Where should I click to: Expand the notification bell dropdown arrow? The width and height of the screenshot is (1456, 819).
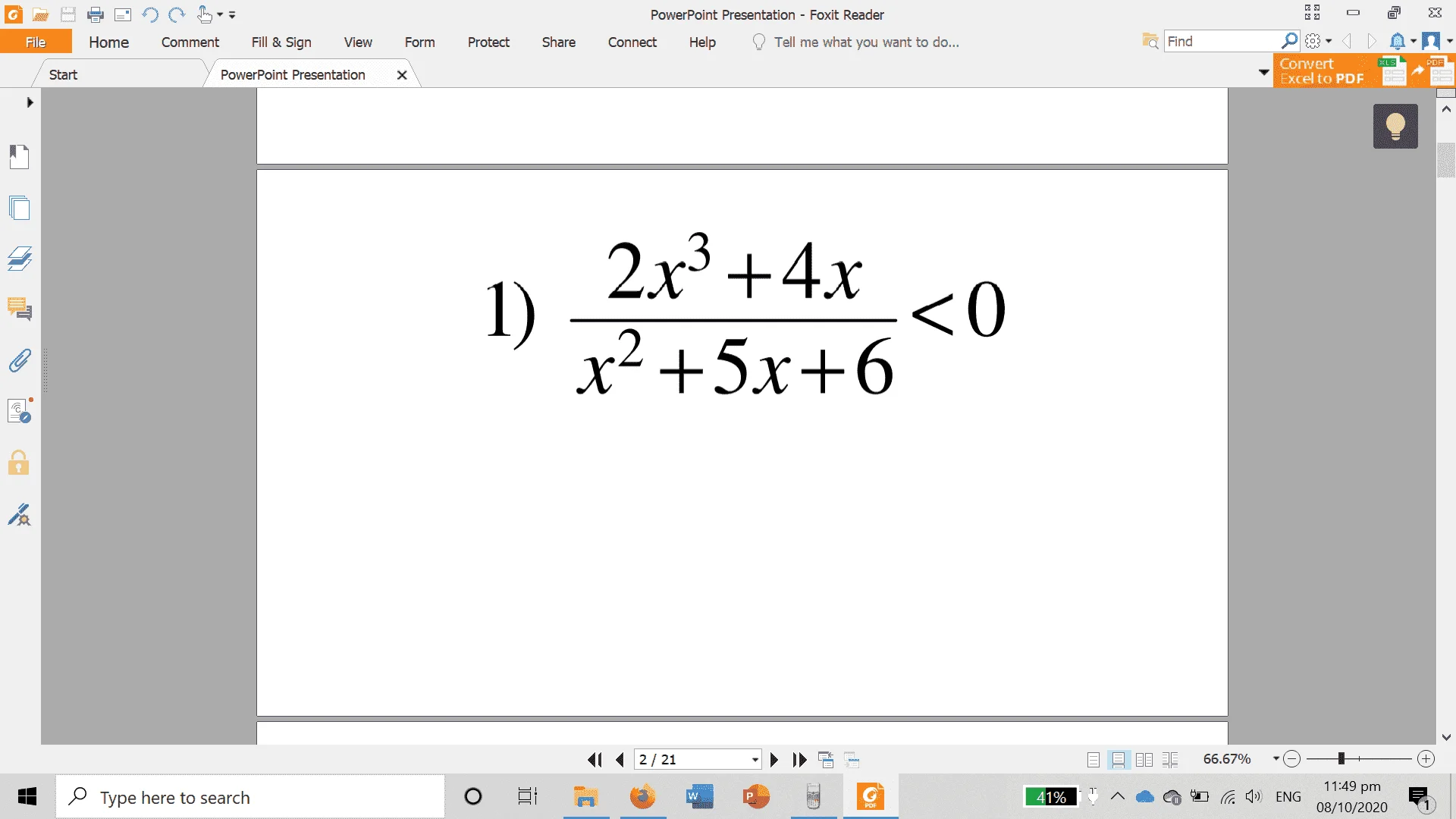coord(1414,41)
